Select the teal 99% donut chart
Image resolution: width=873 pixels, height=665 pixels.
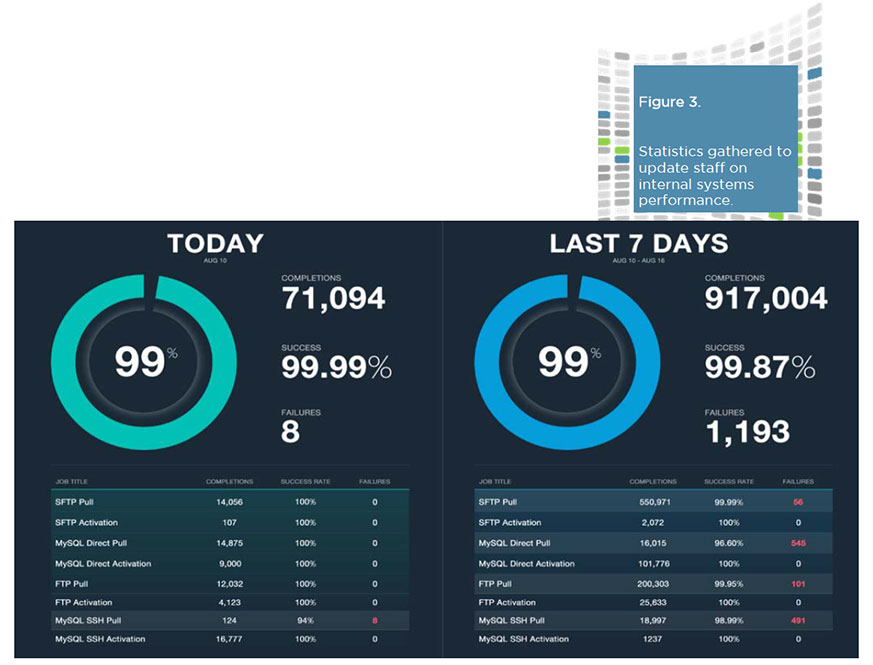(x=144, y=362)
